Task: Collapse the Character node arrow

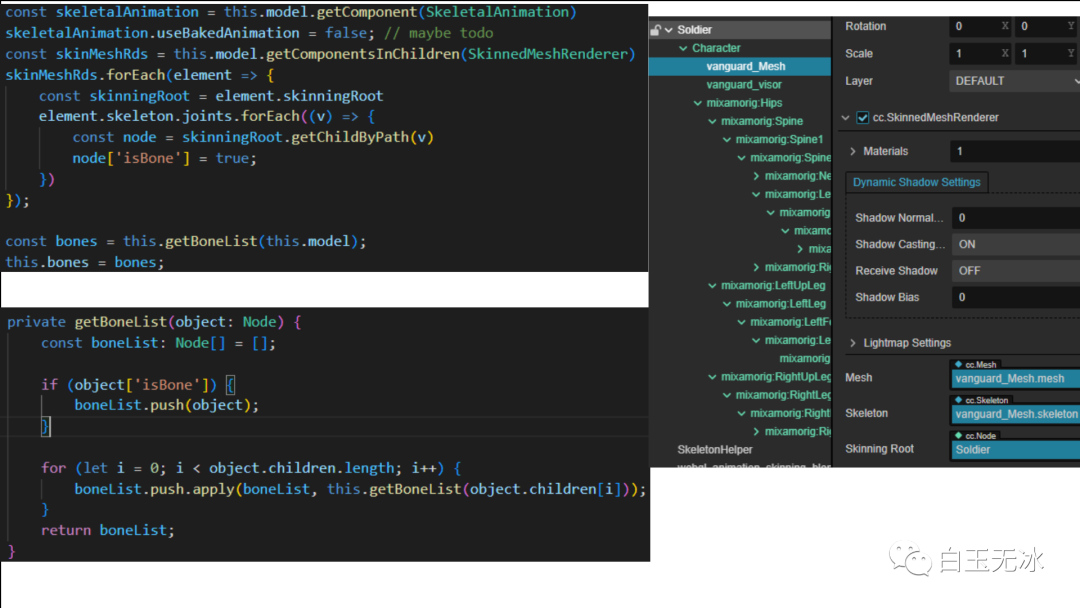Action: pos(683,48)
